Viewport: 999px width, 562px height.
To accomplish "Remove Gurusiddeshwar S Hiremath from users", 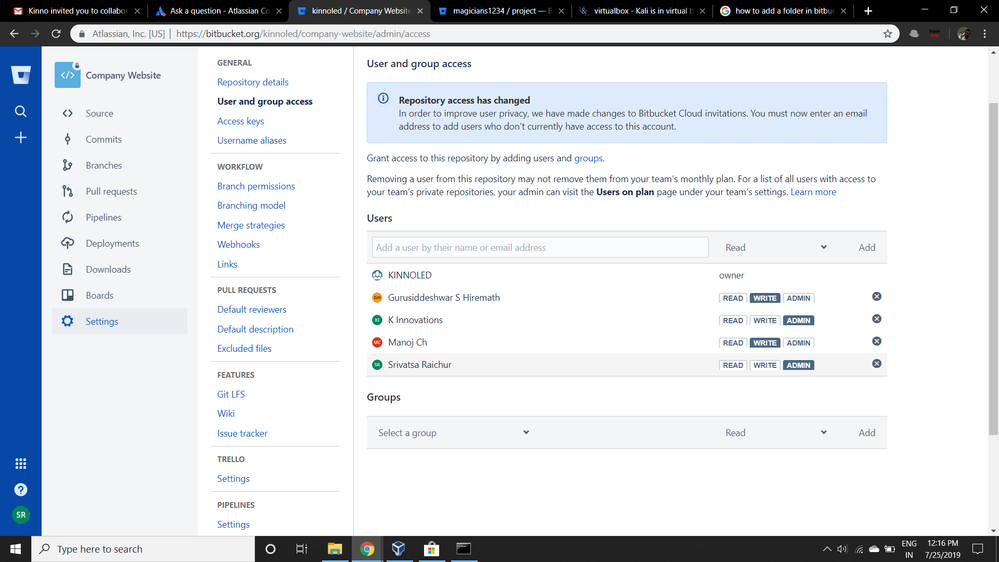I will coord(877,297).
